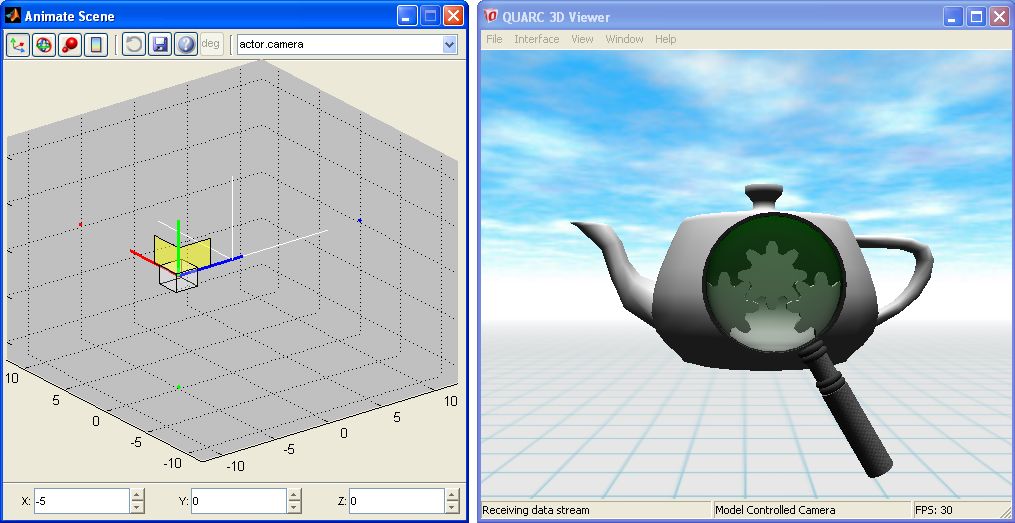The width and height of the screenshot is (1015, 523).
Task: Open help via question mark icon
Action: 185,45
